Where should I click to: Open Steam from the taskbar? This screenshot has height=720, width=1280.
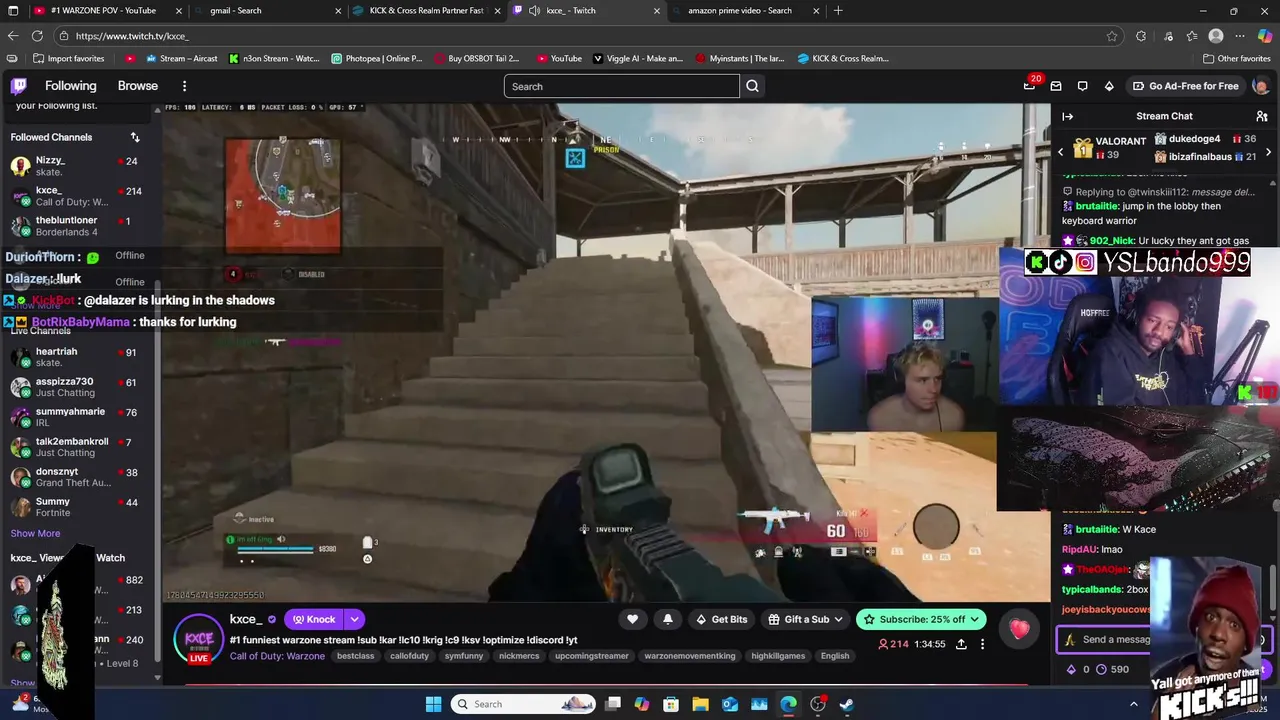(846, 704)
